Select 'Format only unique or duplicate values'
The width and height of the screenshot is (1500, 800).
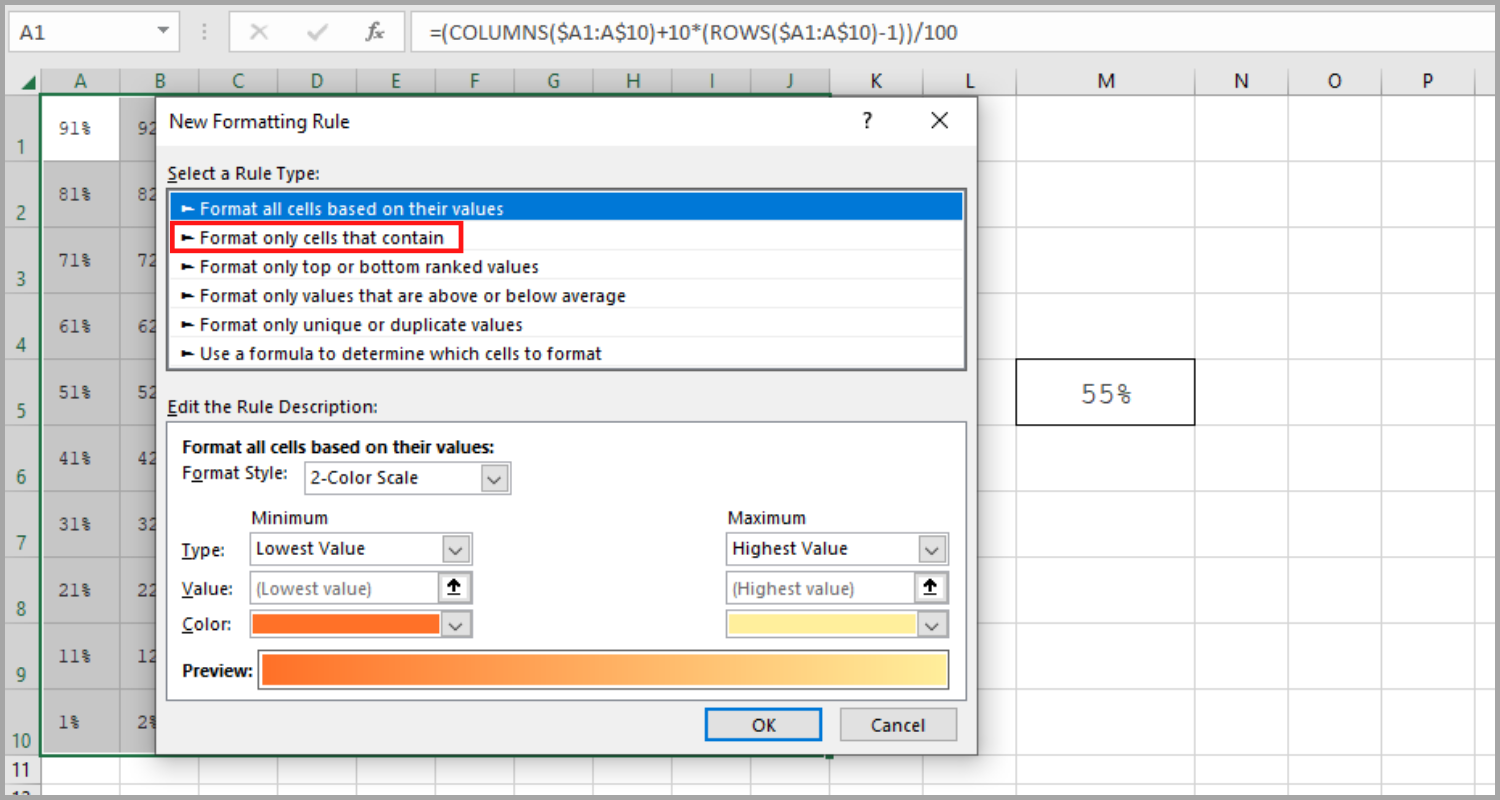click(360, 325)
